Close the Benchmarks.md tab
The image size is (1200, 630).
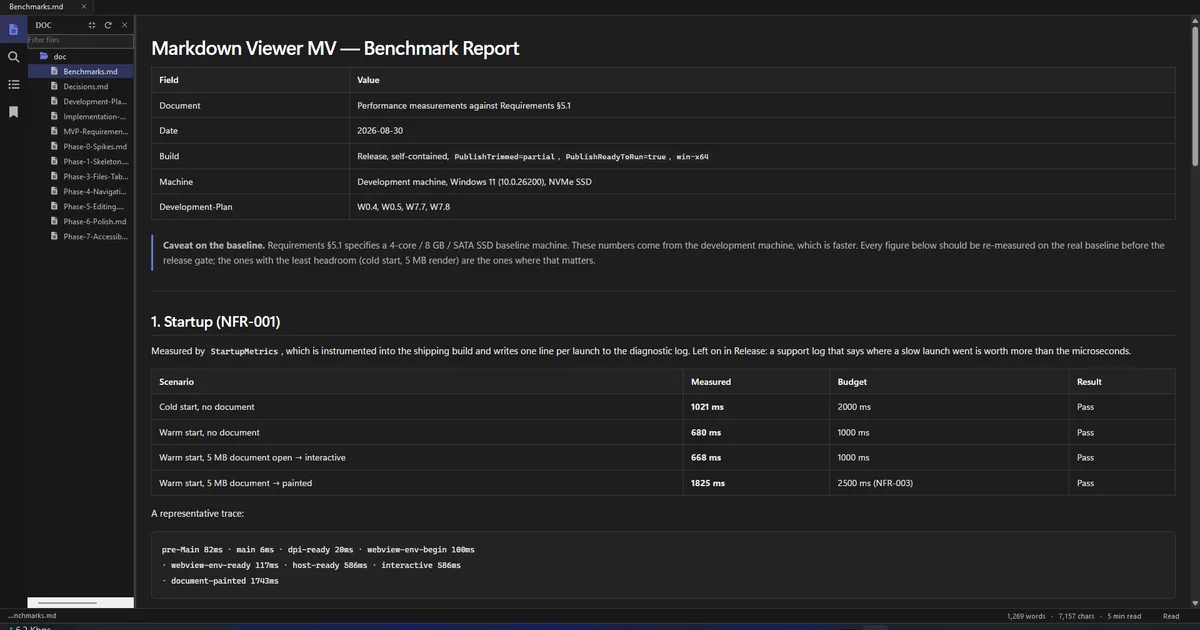84,6
